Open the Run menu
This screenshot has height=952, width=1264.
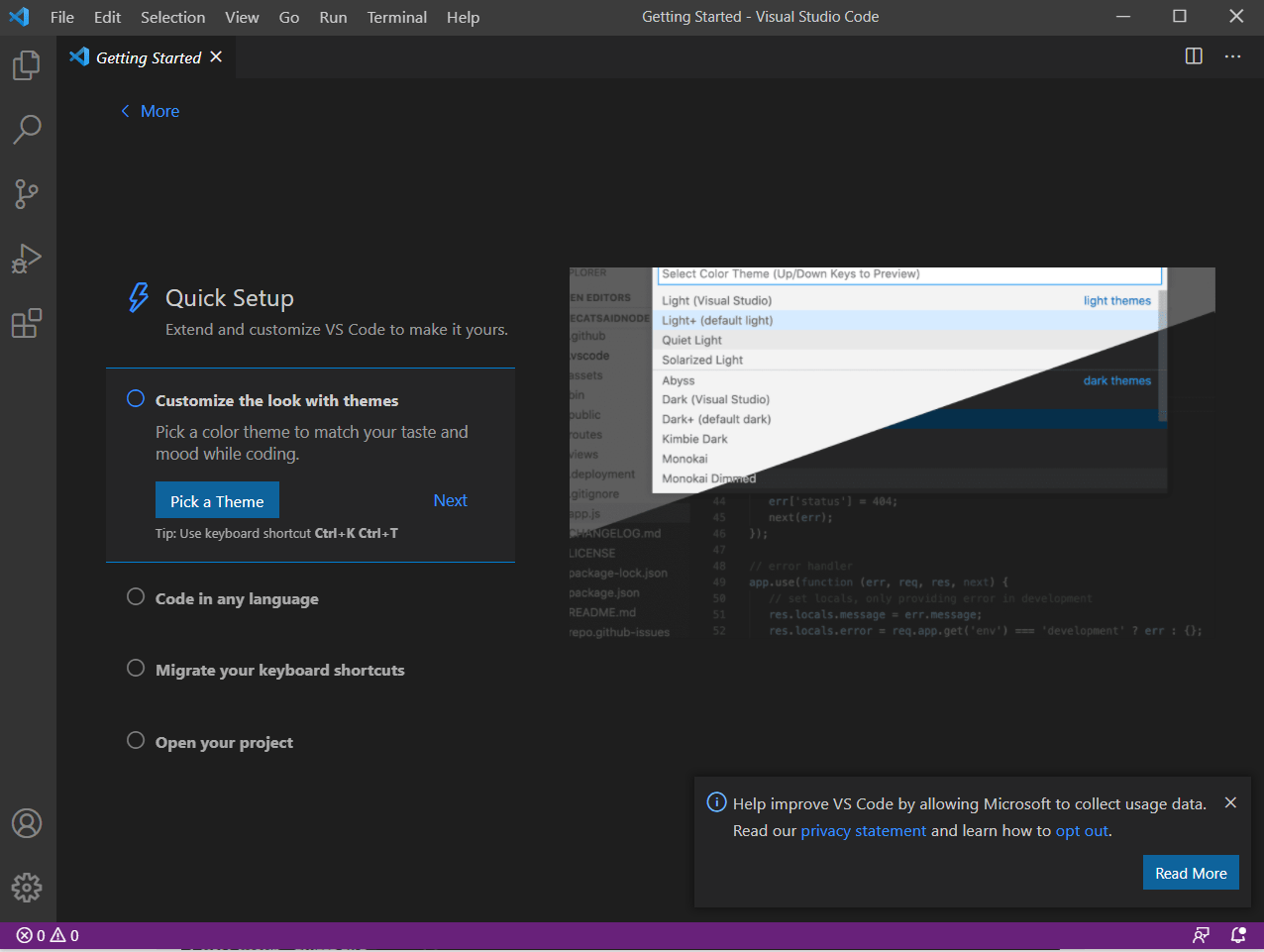[333, 17]
